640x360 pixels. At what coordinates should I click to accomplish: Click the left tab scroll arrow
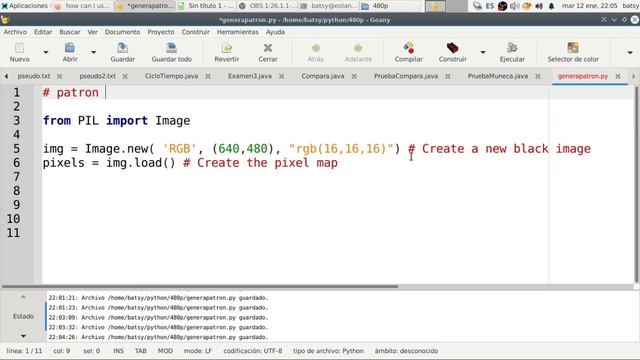pos(6,76)
